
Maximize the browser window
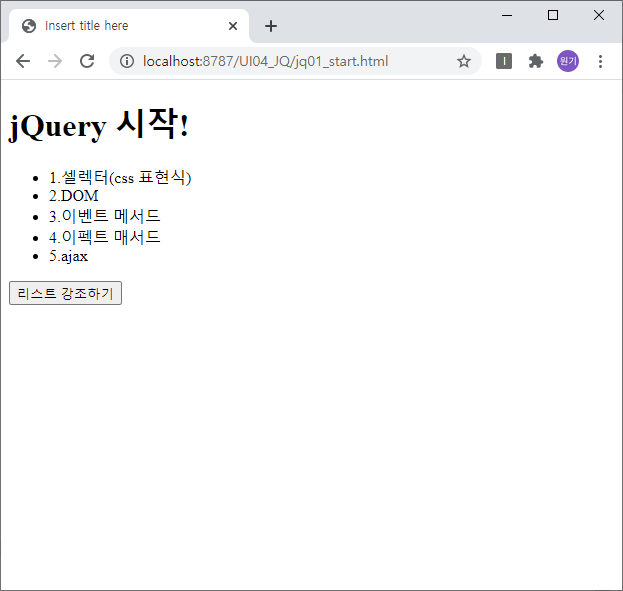(x=553, y=16)
